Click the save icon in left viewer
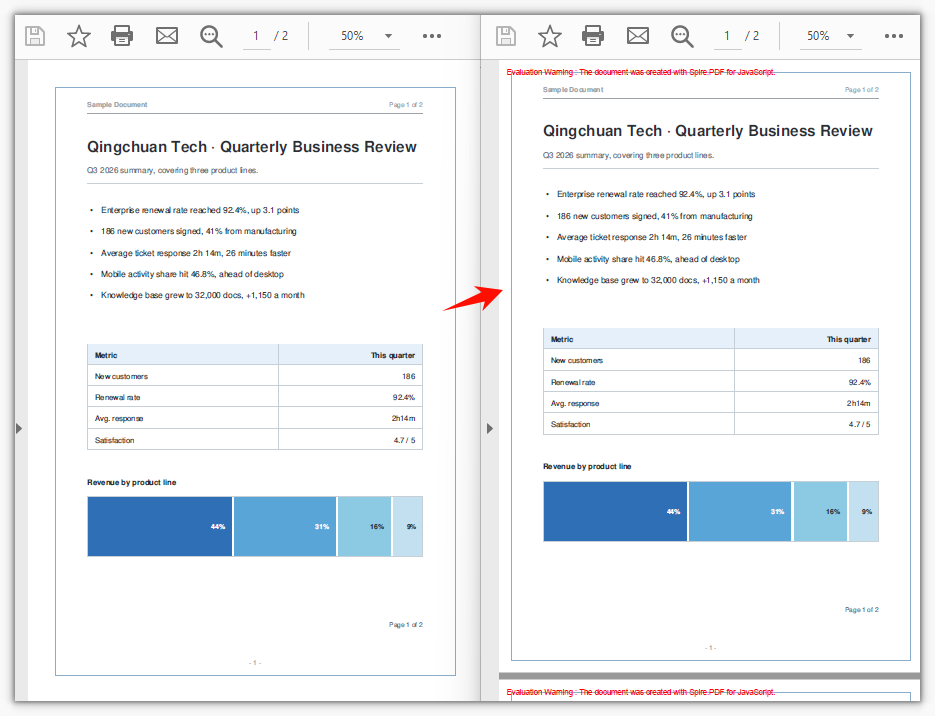 tap(35, 36)
